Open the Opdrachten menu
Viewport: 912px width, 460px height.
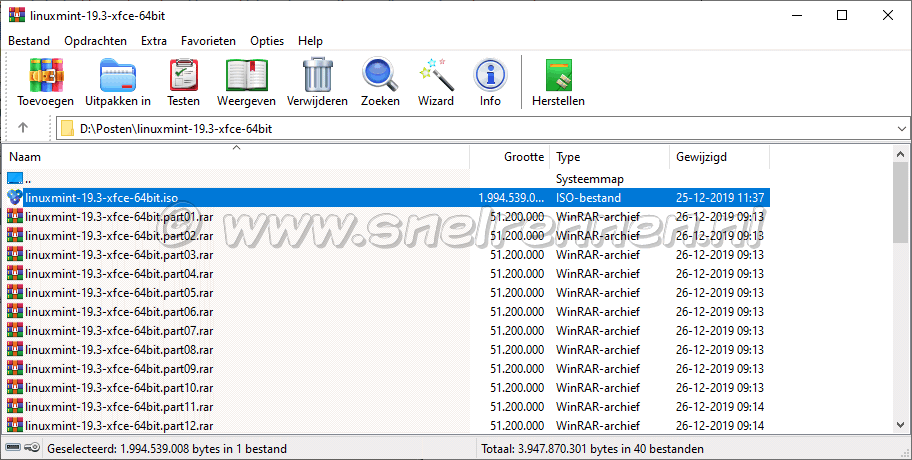pos(95,41)
